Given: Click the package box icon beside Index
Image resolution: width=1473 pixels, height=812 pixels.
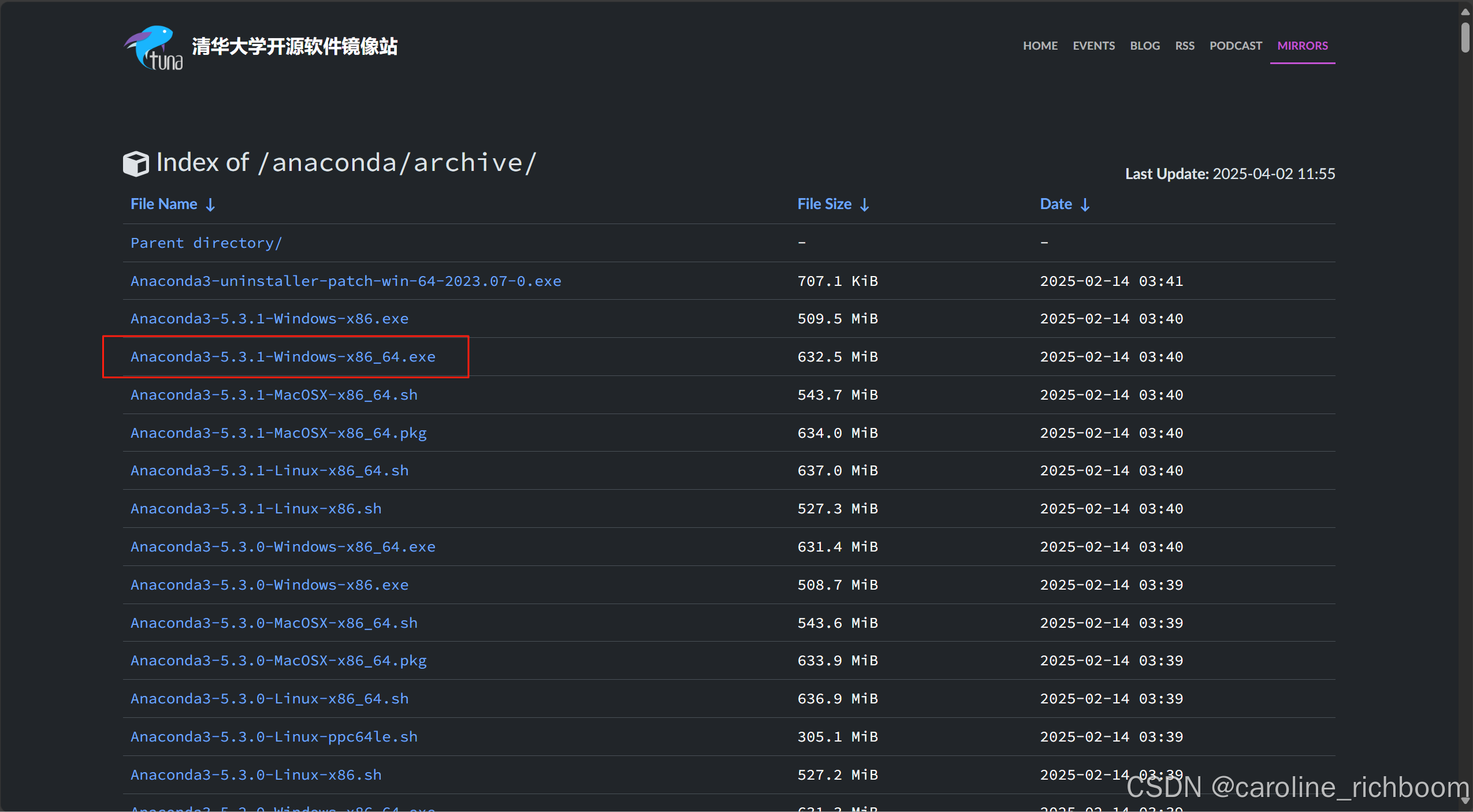Looking at the screenshot, I should [136, 164].
